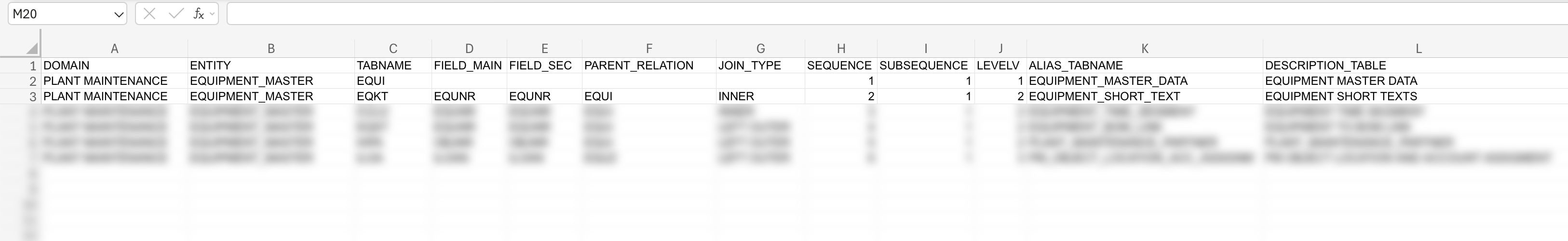
Task: Expand the chevron beside the fx icon
Action: coord(212,14)
